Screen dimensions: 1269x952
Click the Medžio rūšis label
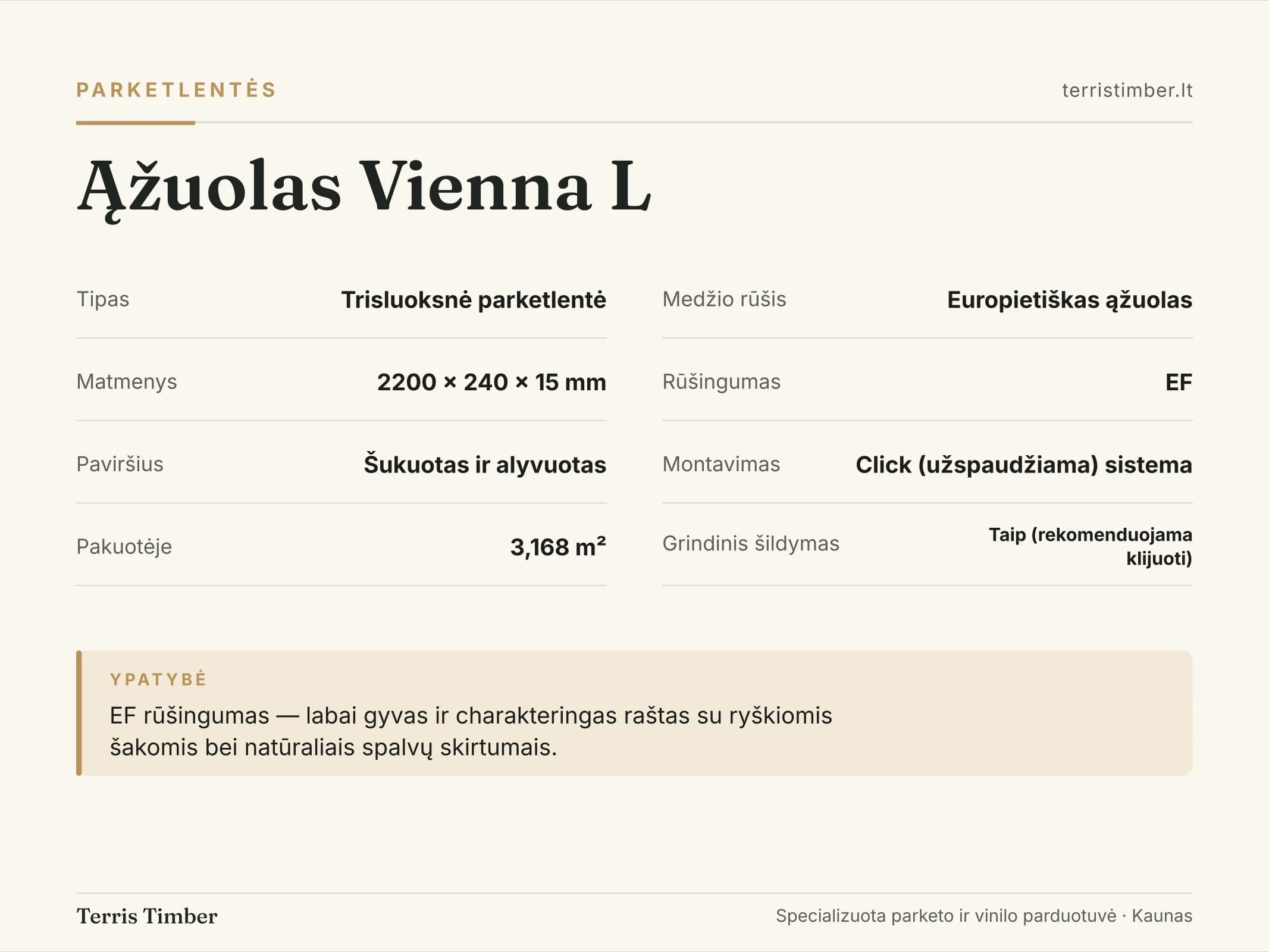(724, 299)
